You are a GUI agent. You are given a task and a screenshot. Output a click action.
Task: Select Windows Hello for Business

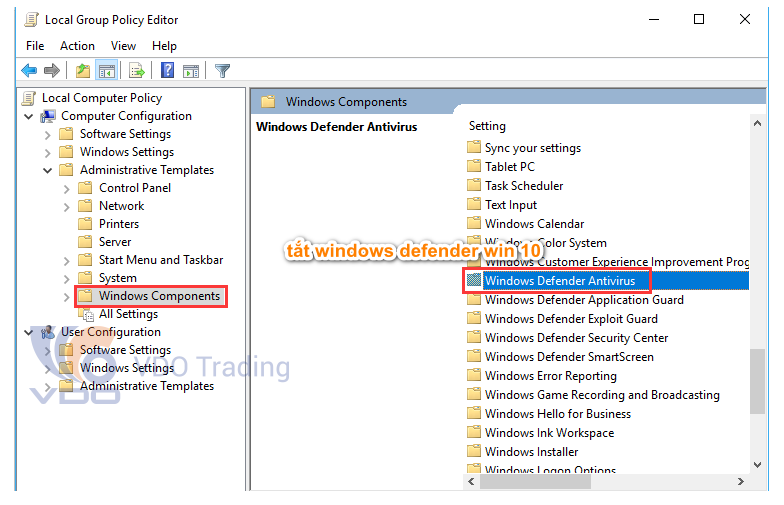coord(558,414)
